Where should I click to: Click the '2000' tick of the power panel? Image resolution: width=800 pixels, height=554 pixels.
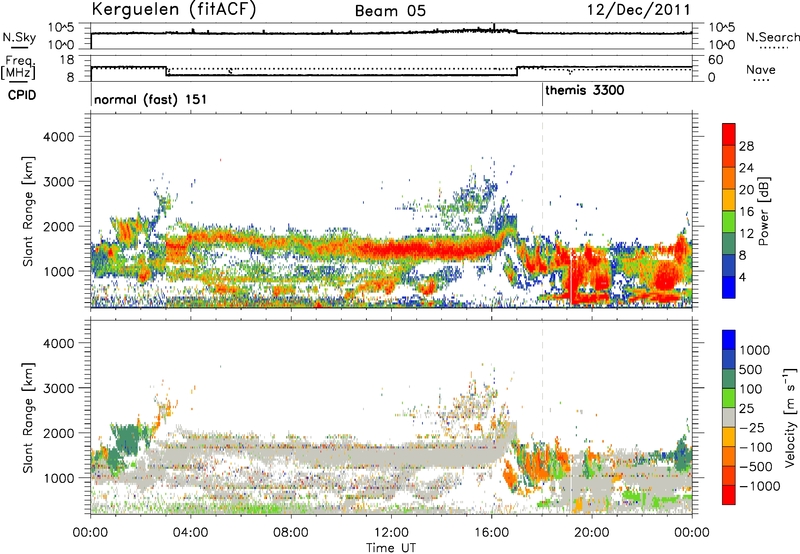(x=59, y=226)
